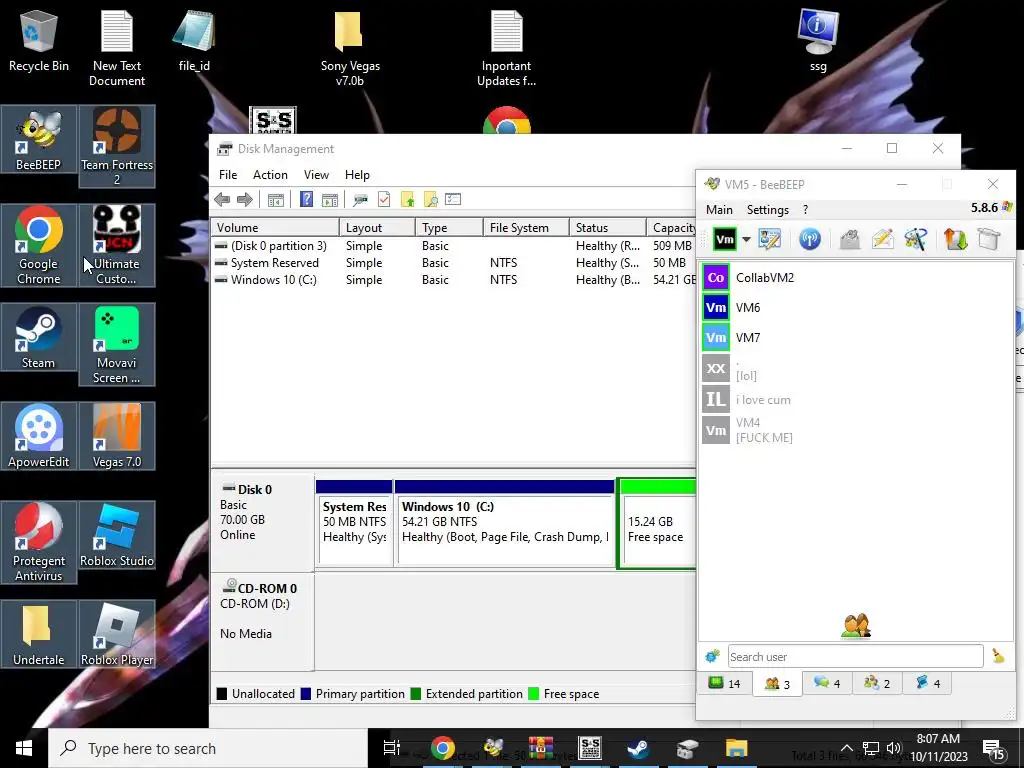The height and width of the screenshot is (768, 1024).
Task: Click the yellow note with magnifier icon
Action: pyautogui.click(x=430, y=199)
